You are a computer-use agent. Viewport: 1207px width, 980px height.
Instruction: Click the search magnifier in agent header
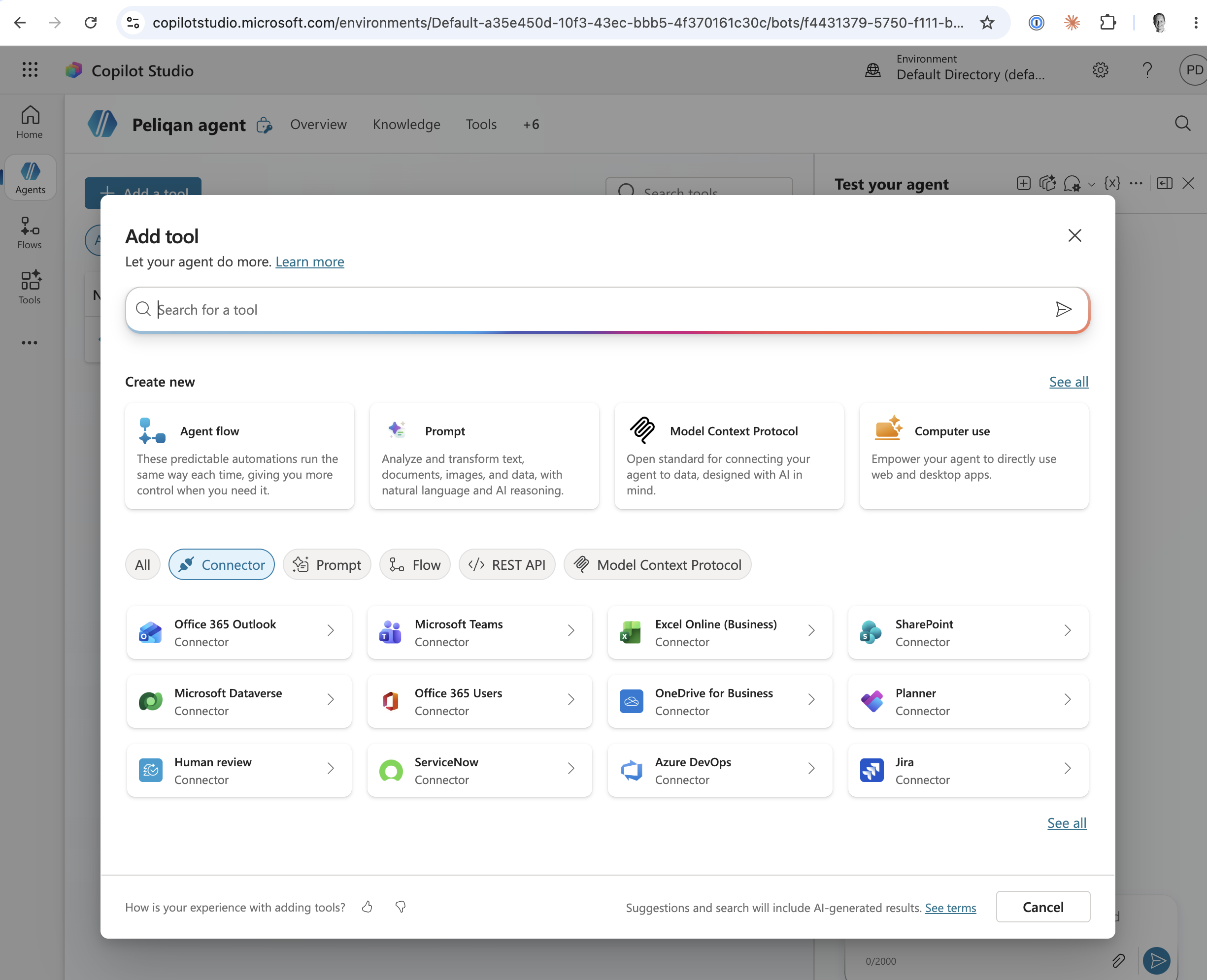click(x=1182, y=124)
